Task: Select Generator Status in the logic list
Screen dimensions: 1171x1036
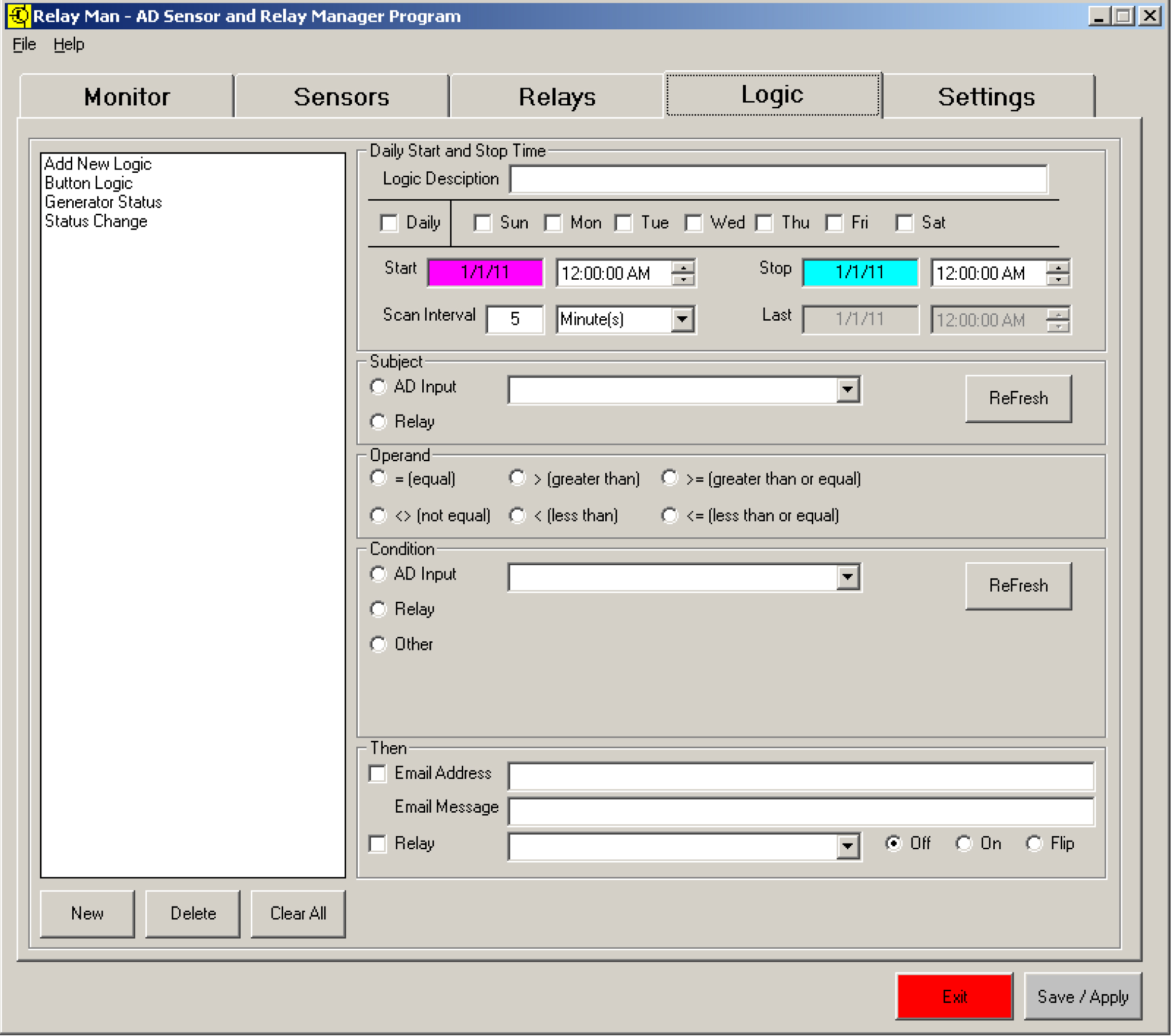Action: tap(103, 202)
